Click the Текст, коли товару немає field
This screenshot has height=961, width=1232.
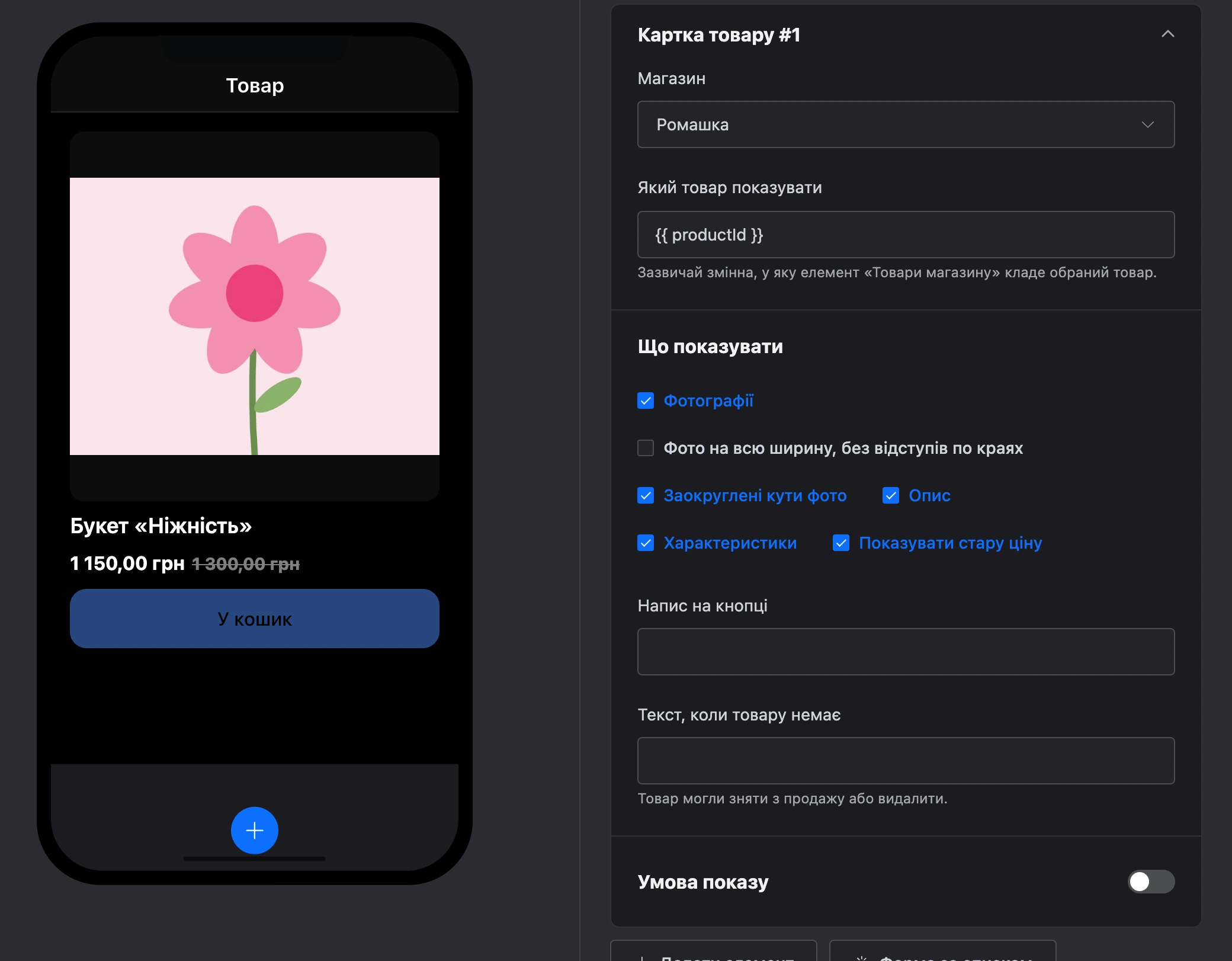906,761
